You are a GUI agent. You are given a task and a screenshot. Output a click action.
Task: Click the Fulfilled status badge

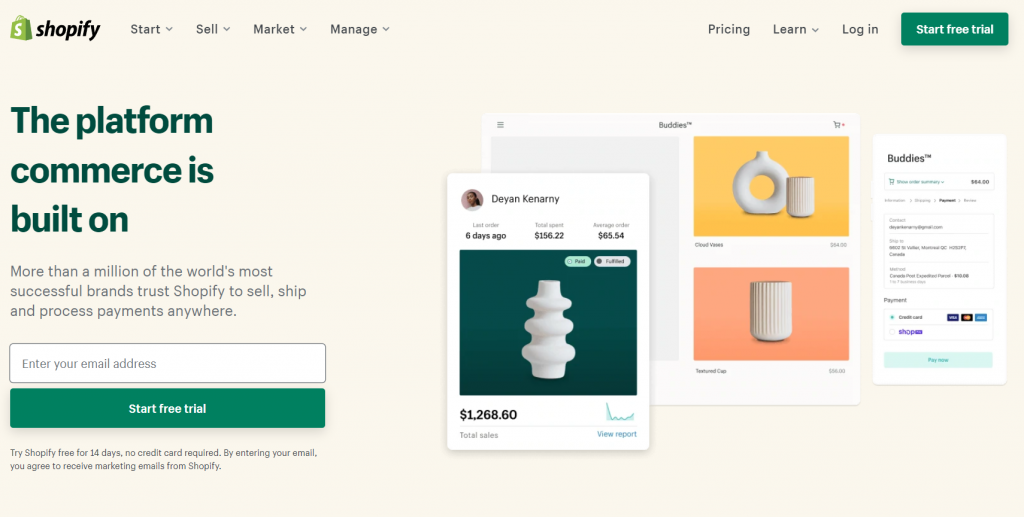pyautogui.click(x=612, y=261)
